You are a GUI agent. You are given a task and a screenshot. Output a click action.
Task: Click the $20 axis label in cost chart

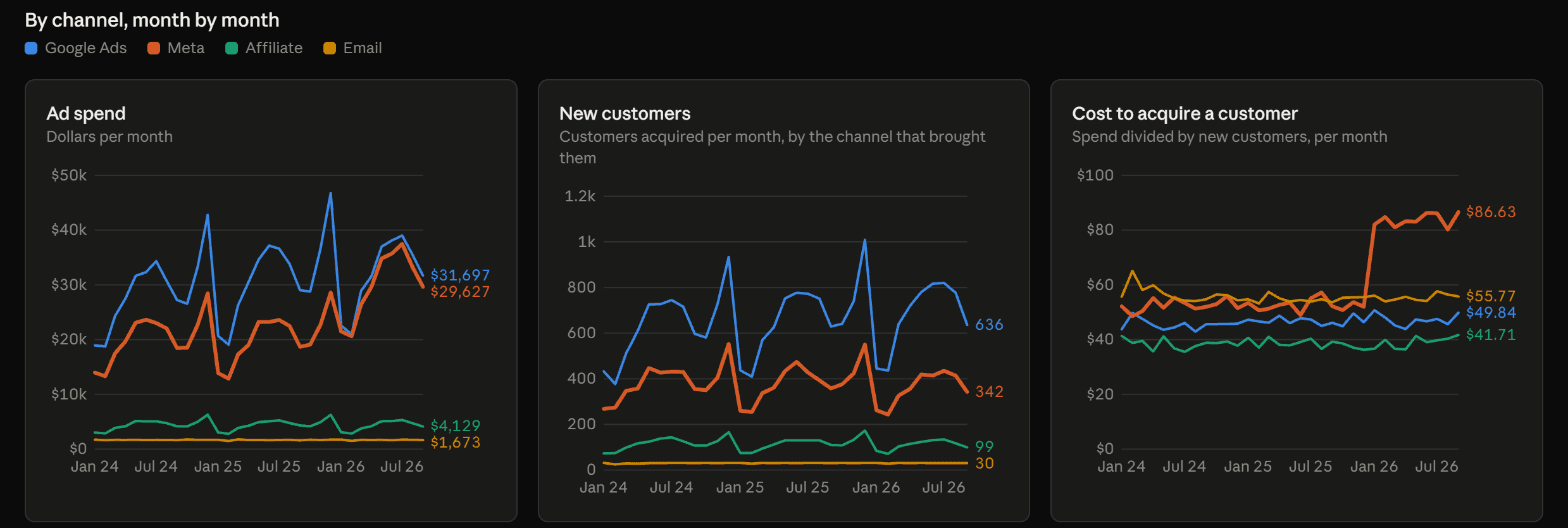click(x=1099, y=394)
